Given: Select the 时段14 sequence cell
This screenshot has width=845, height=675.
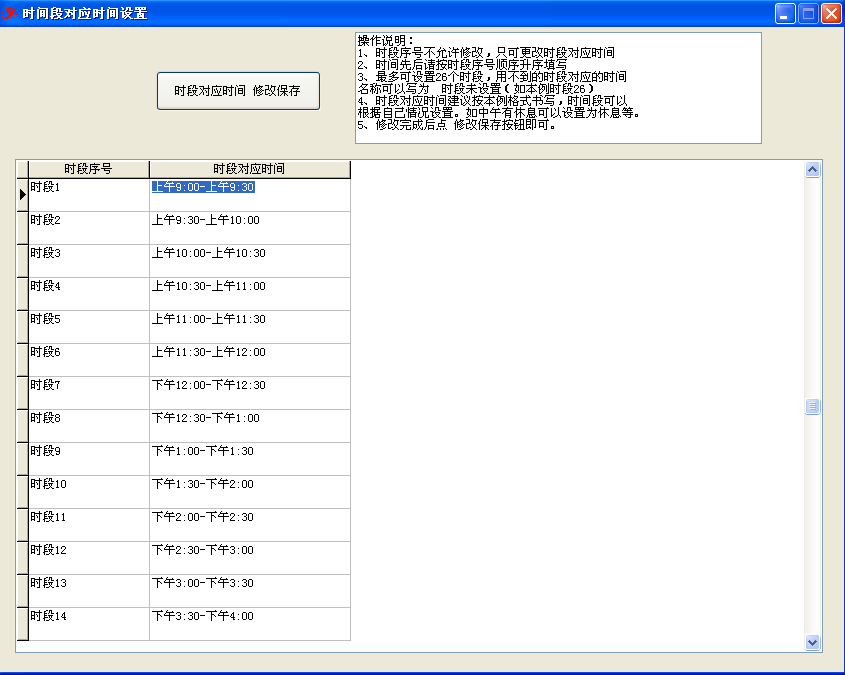Looking at the screenshot, I should [88, 624].
